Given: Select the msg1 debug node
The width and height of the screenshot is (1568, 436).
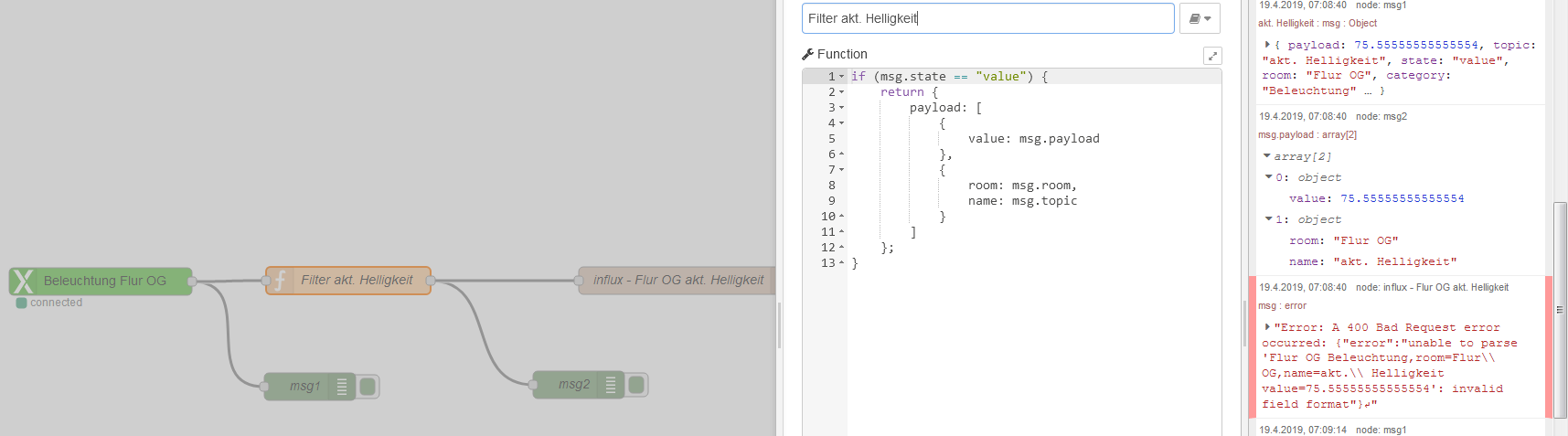Looking at the screenshot, I should pyautogui.click(x=308, y=387).
